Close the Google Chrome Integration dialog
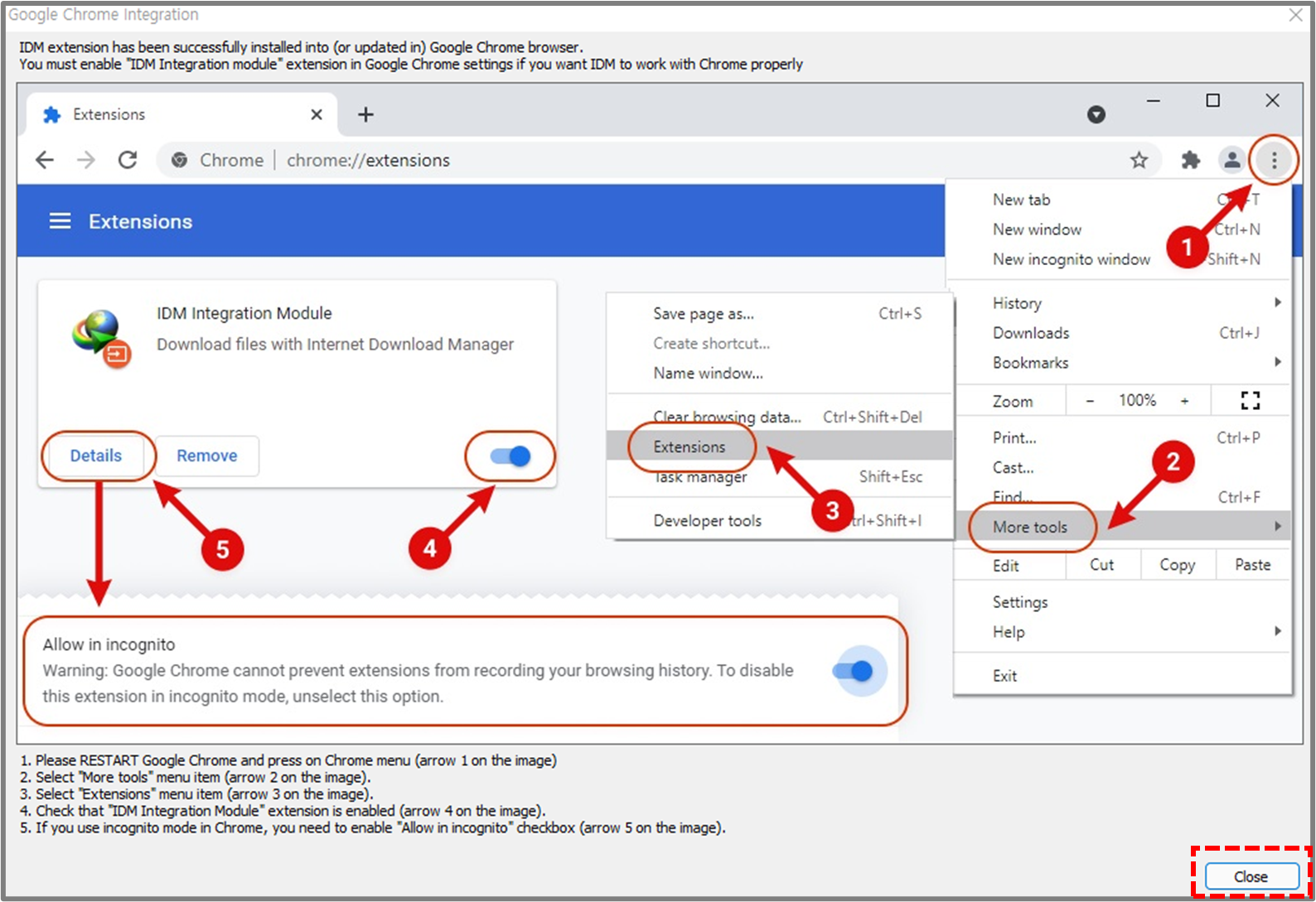1316x902 pixels. coord(1295,15)
